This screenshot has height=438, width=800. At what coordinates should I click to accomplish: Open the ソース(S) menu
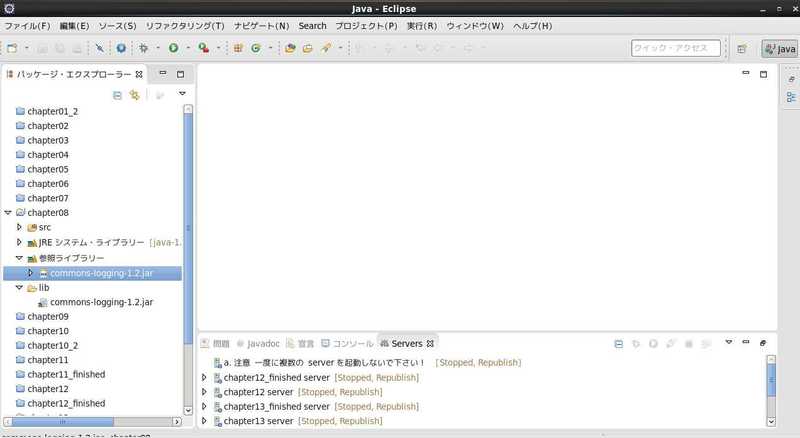click(x=117, y=26)
